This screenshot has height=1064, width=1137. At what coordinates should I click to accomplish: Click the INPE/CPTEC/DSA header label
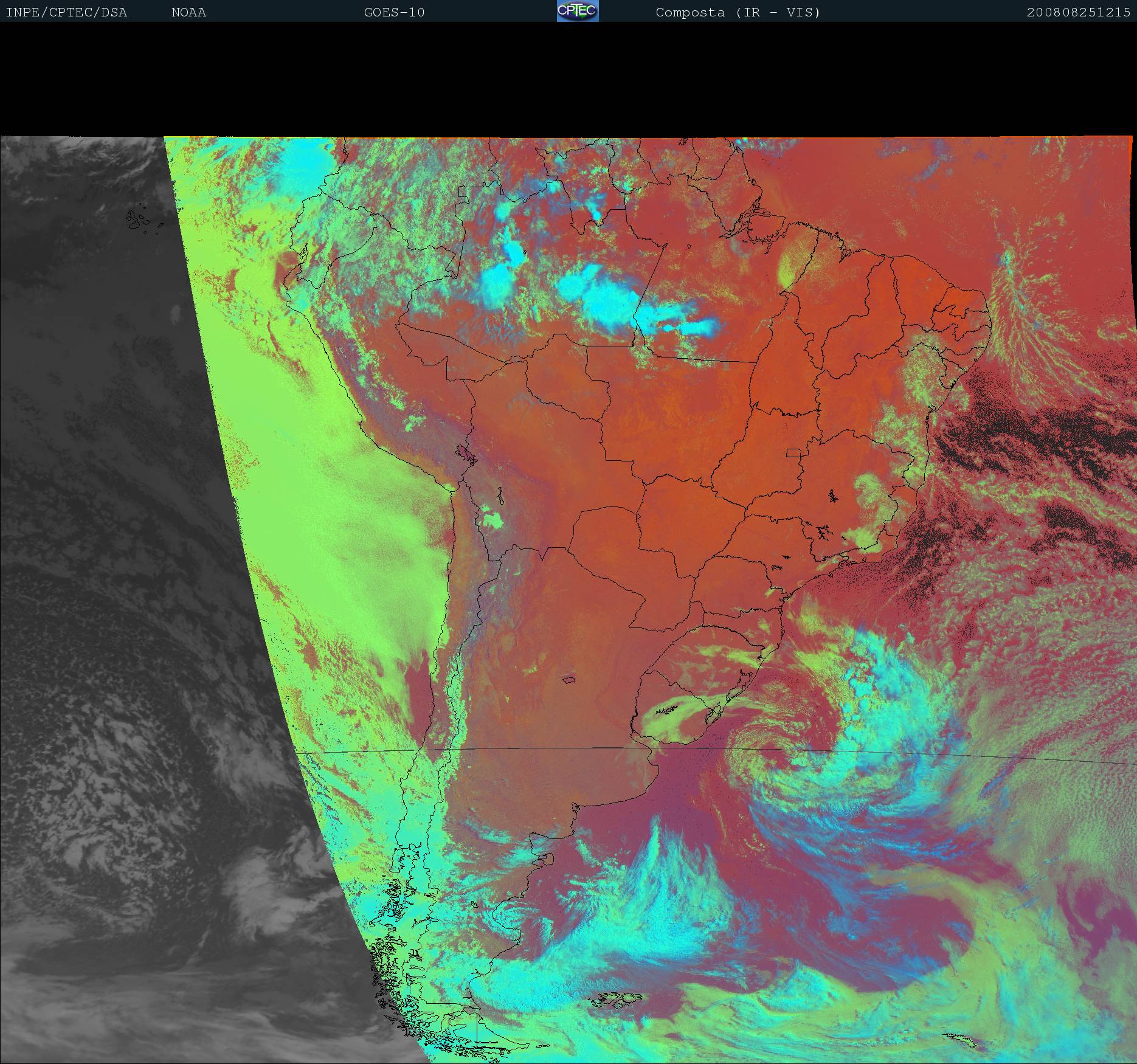66,12
